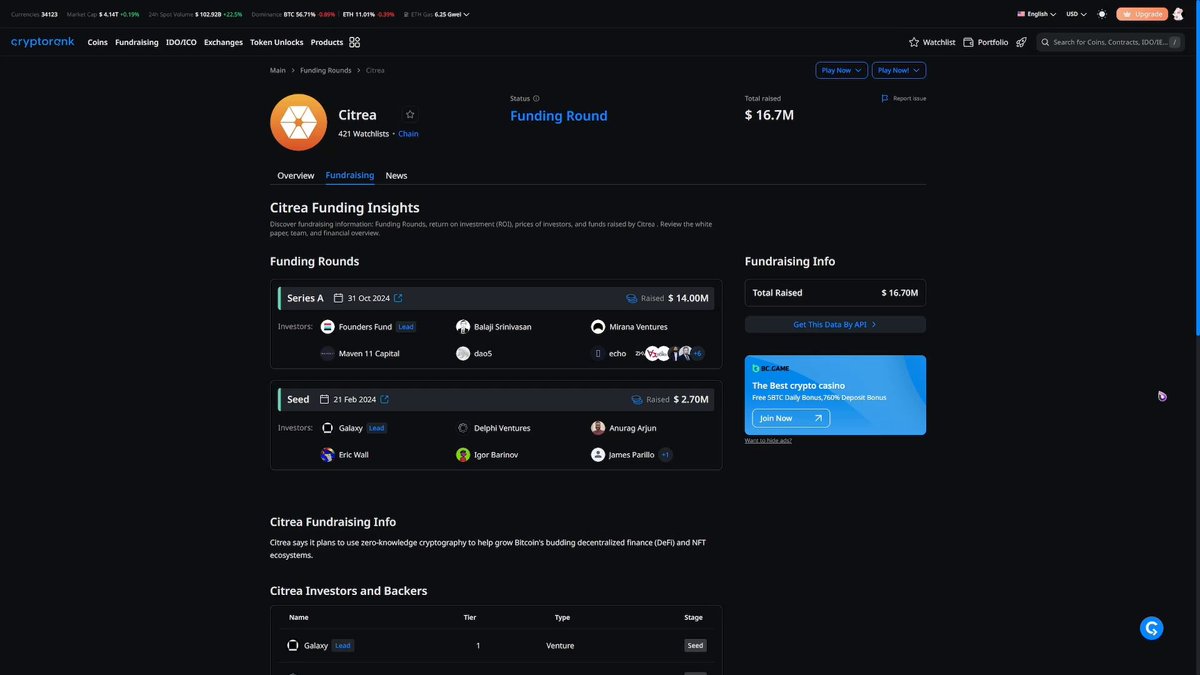Click the Upgrade button
The image size is (1200, 675).
pyautogui.click(x=1142, y=14)
